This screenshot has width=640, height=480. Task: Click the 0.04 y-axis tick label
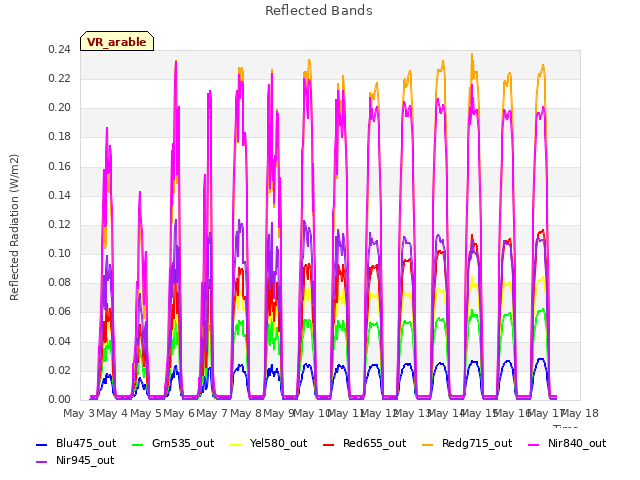pos(60,341)
